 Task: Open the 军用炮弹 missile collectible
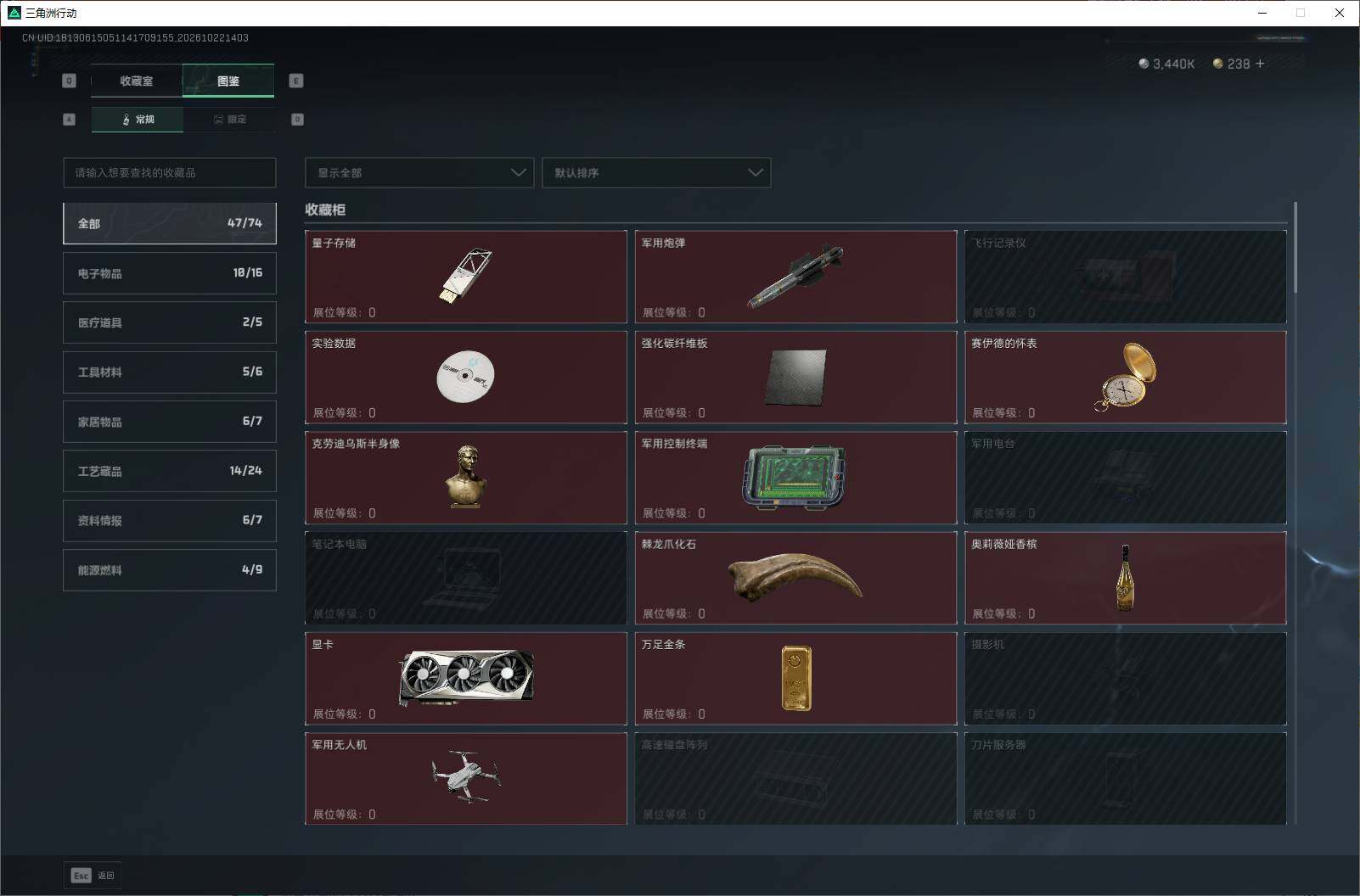pos(795,277)
